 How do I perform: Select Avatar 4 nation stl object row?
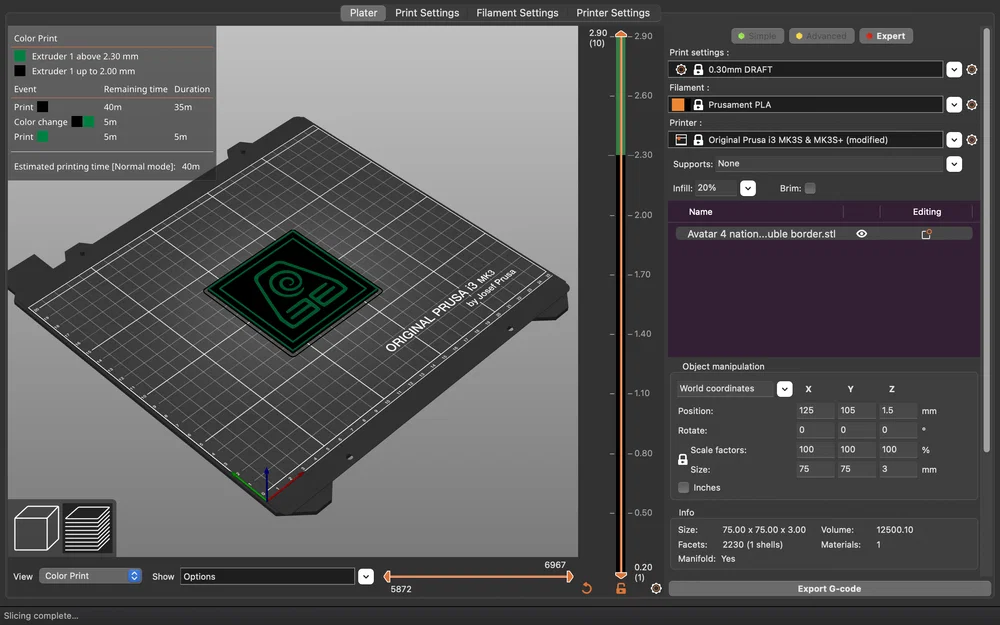pos(824,234)
